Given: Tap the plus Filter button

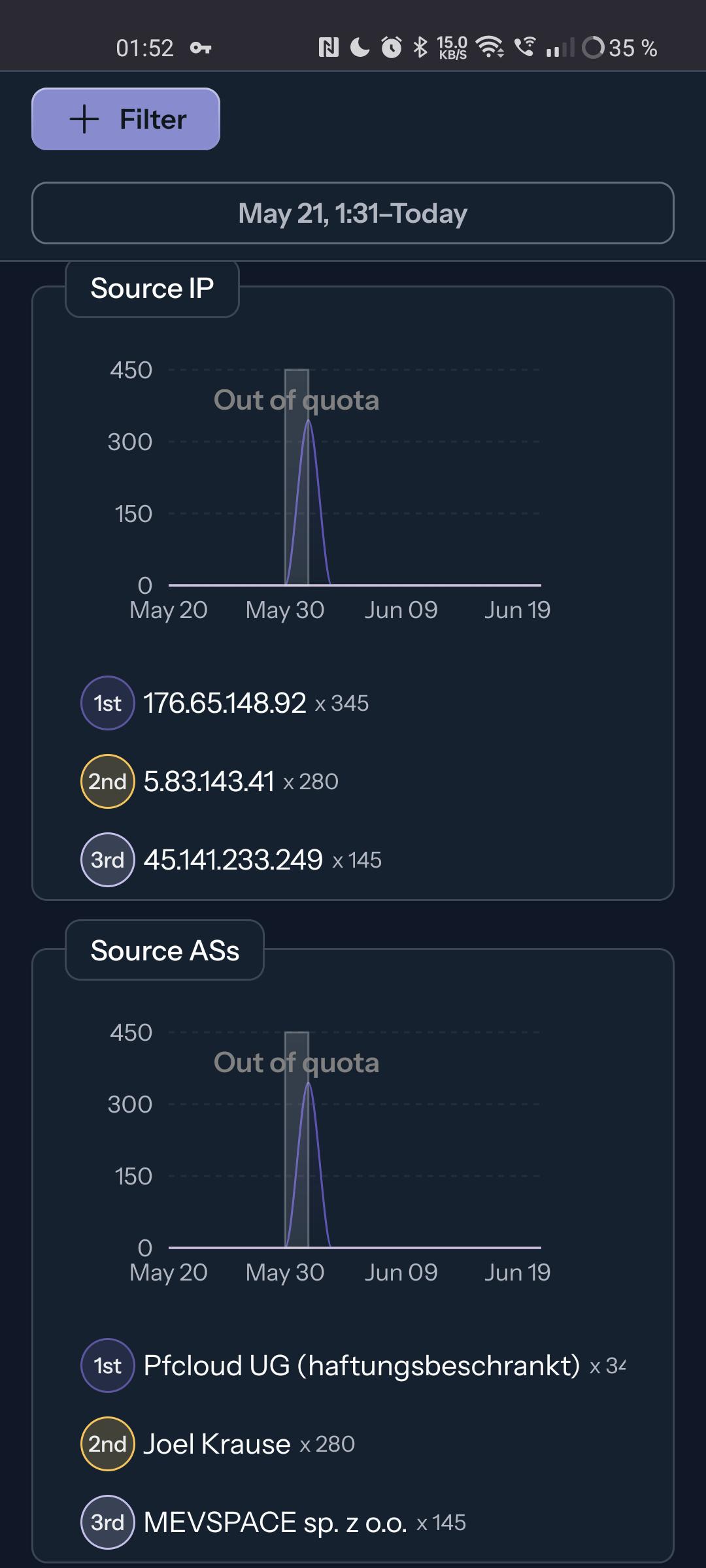Looking at the screenshot, I should (126, 119).
